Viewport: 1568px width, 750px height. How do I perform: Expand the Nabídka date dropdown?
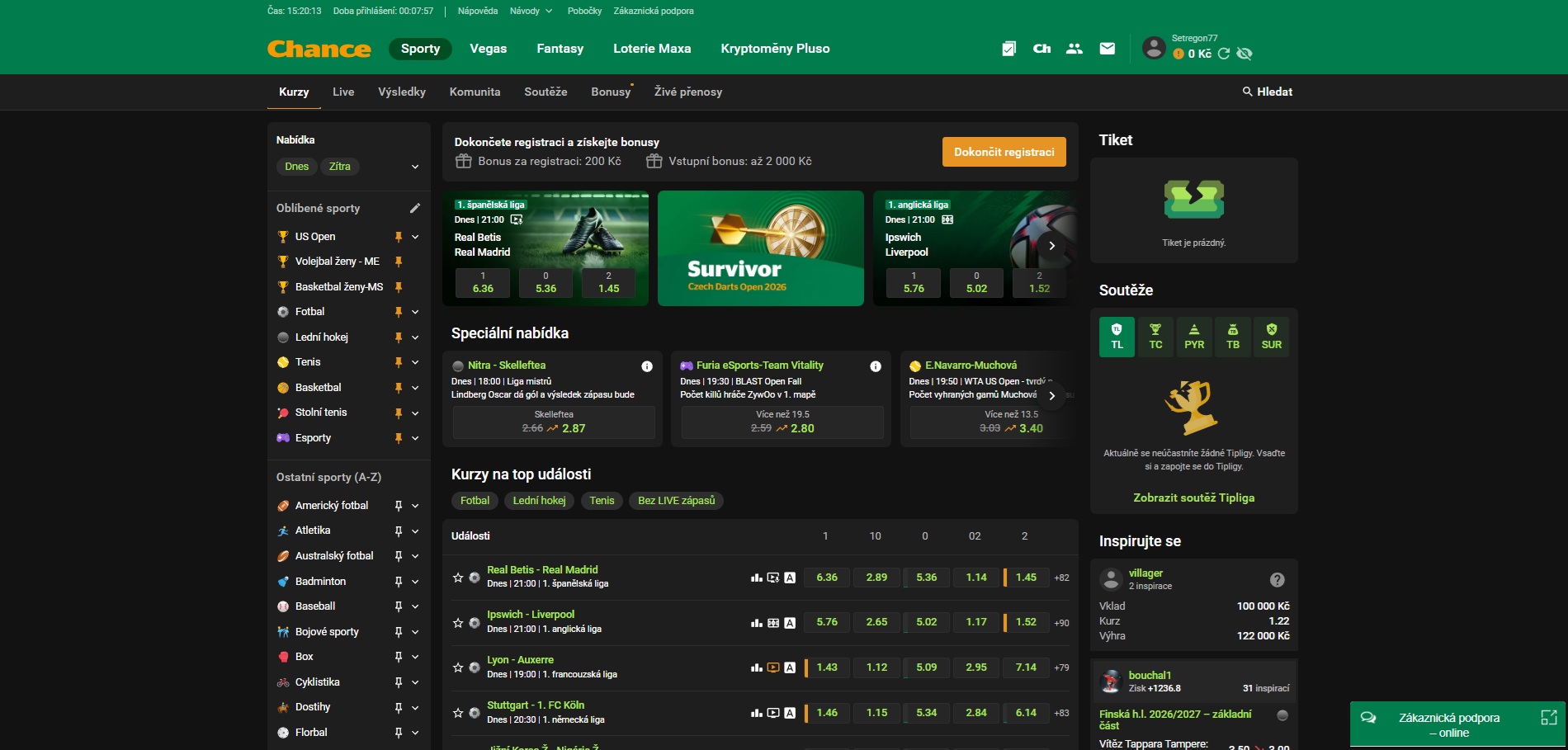(x=415, y=167)
